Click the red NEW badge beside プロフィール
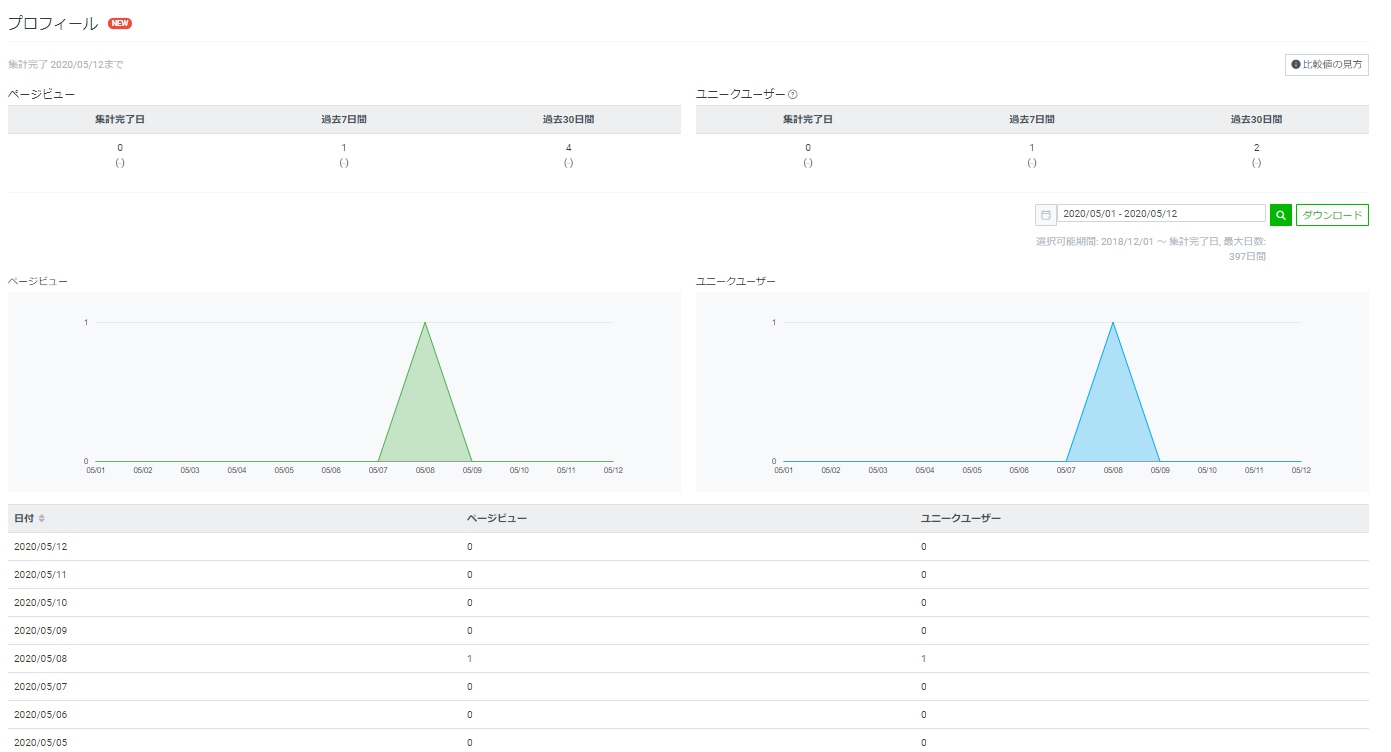 (120, 23)
